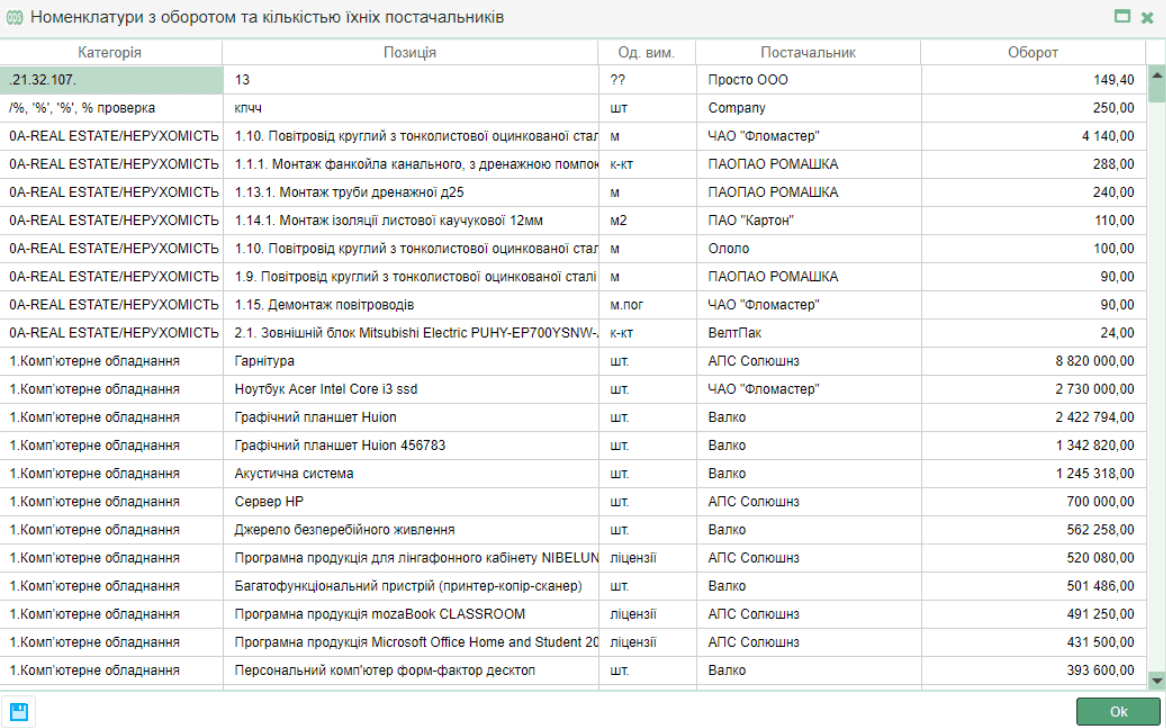Sort by the Категорія column header
This screenshot has height=728, width=1166.
click(x=110, y=53)
